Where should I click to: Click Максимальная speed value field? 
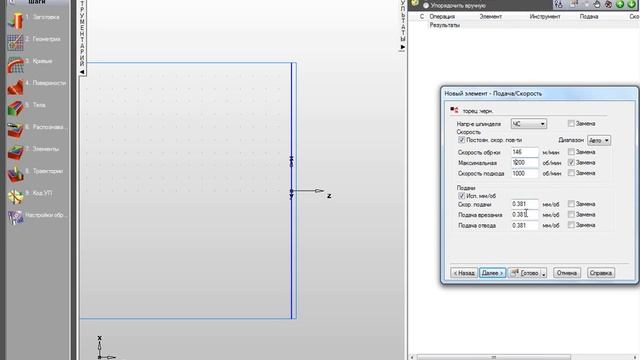point(524,163)
